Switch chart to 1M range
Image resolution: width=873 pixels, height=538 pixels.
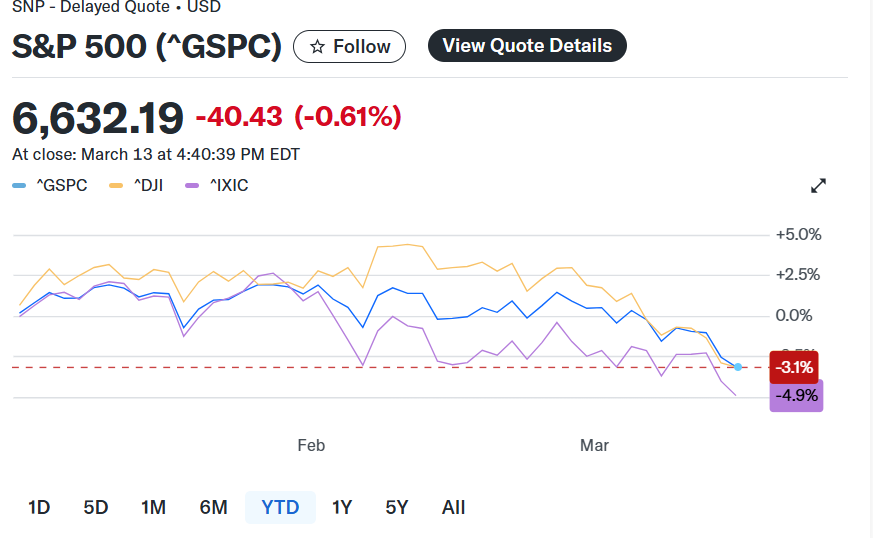coord(153,507)
